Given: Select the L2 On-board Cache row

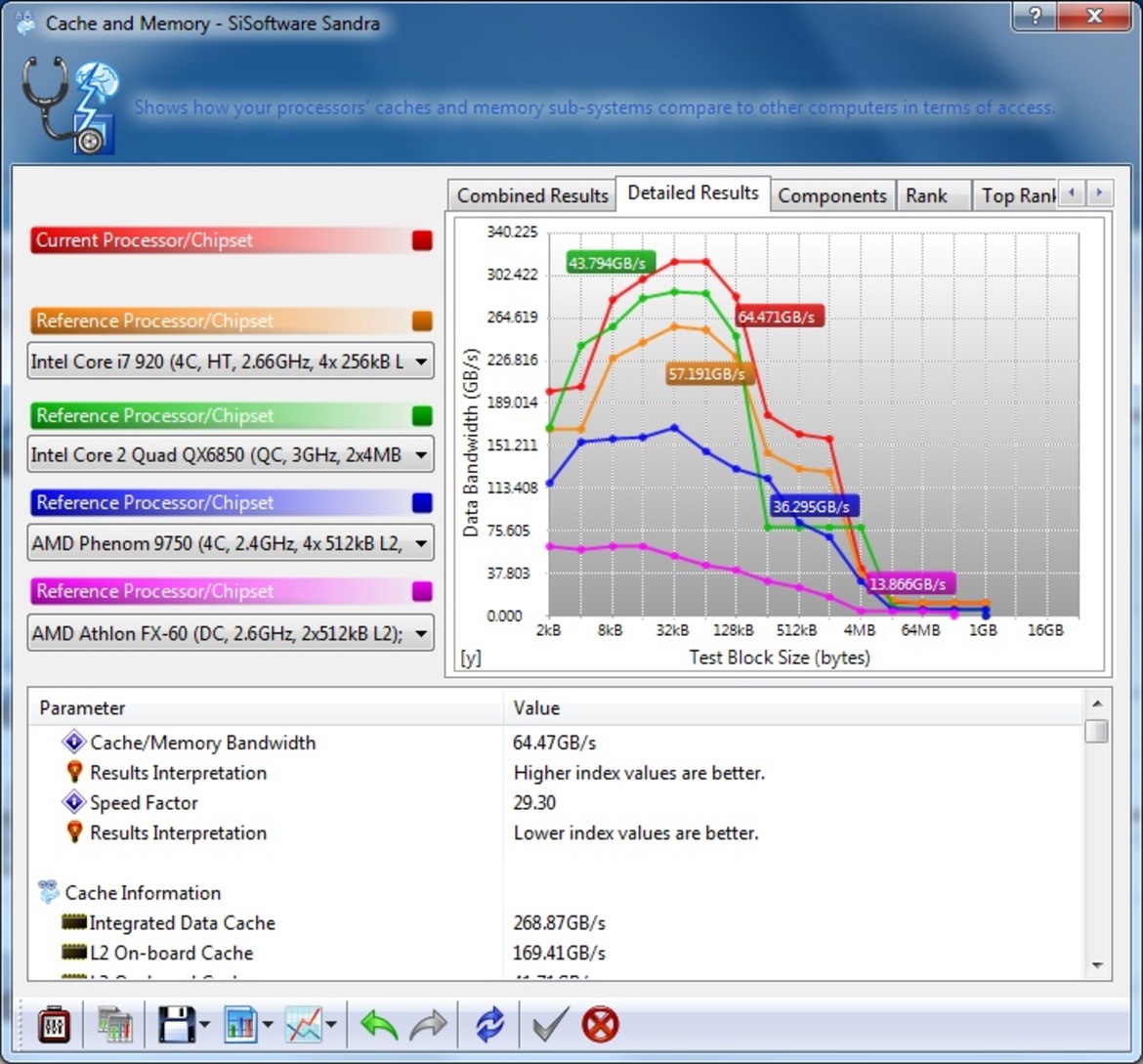Looking at the screenshot, I should pyautogui.click(x=556, y=953).
